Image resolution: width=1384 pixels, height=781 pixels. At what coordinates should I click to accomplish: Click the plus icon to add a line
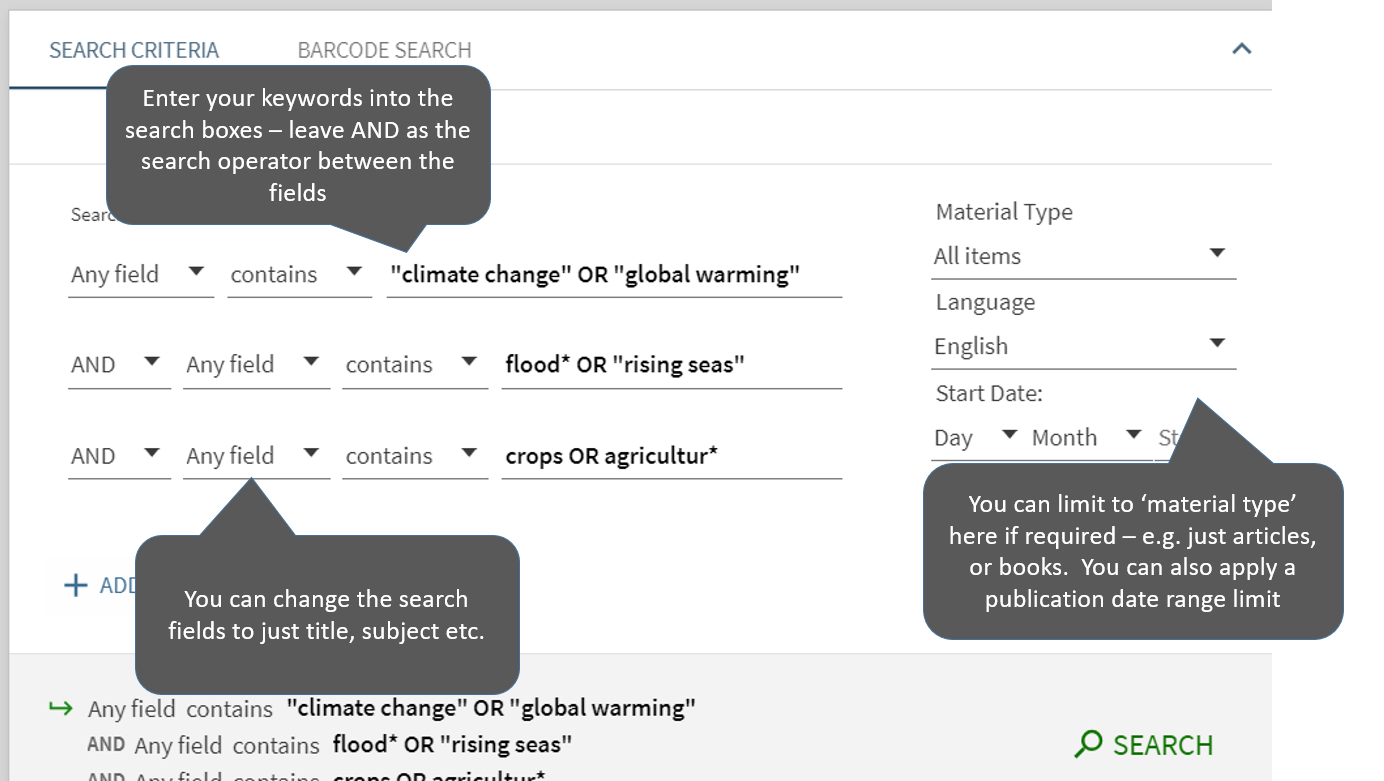pos(75,585)
